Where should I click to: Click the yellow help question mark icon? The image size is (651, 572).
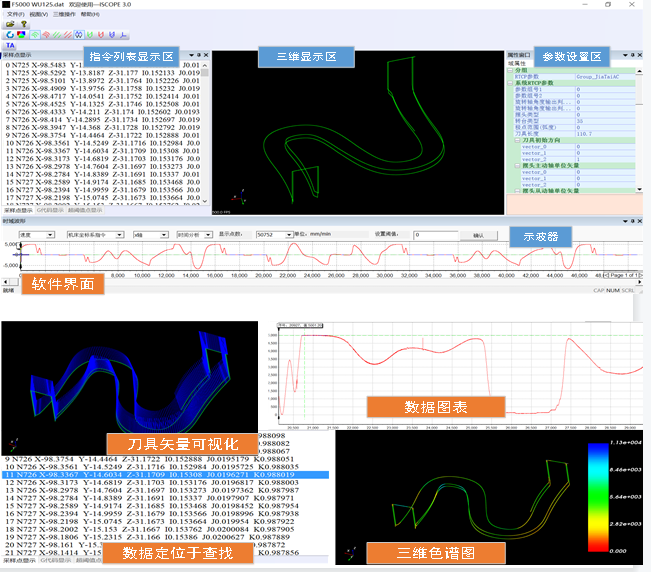point(21,25)
